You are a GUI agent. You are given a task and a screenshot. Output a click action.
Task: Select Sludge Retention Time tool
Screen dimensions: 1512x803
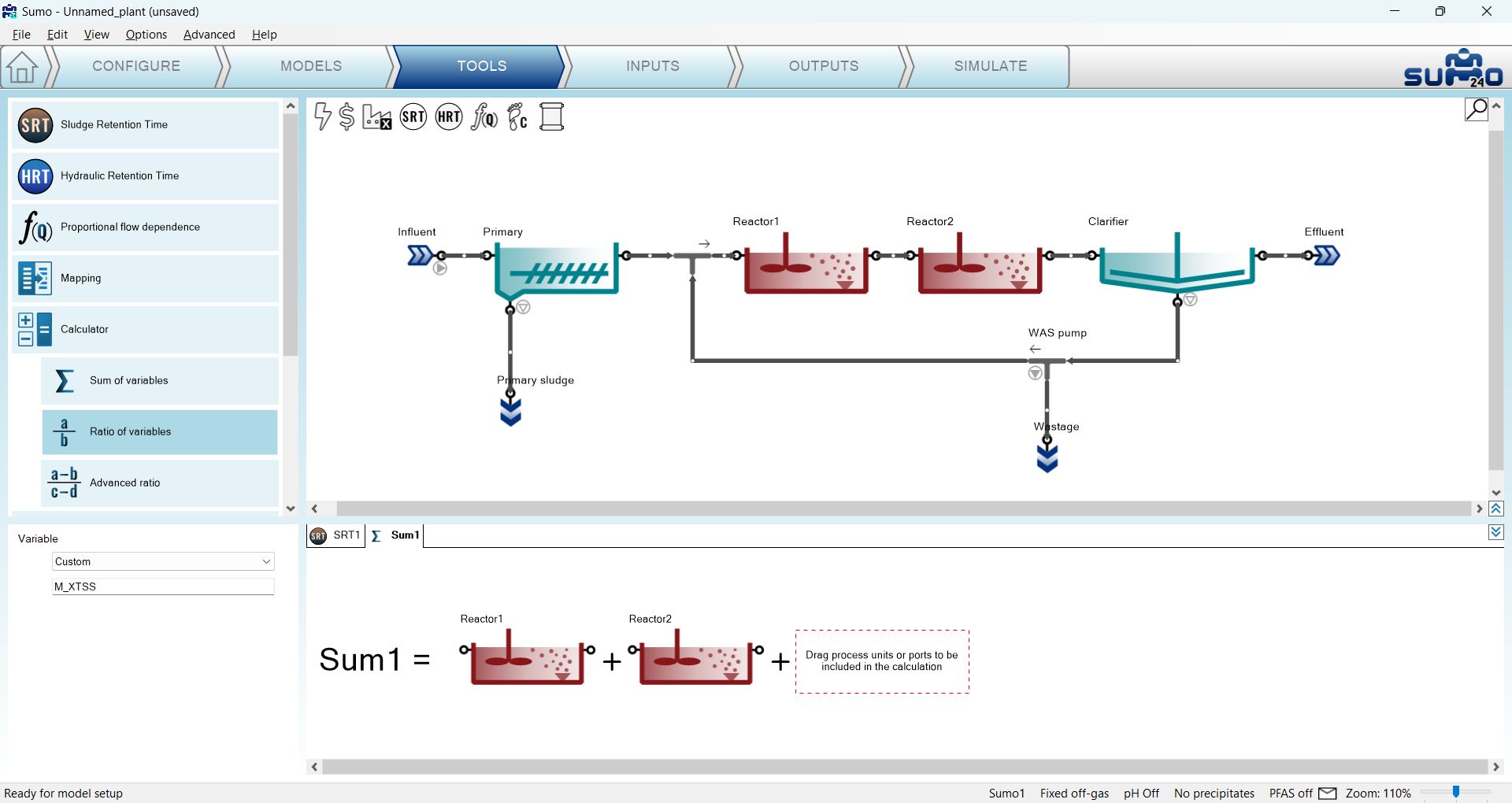(x=146, y=124)
